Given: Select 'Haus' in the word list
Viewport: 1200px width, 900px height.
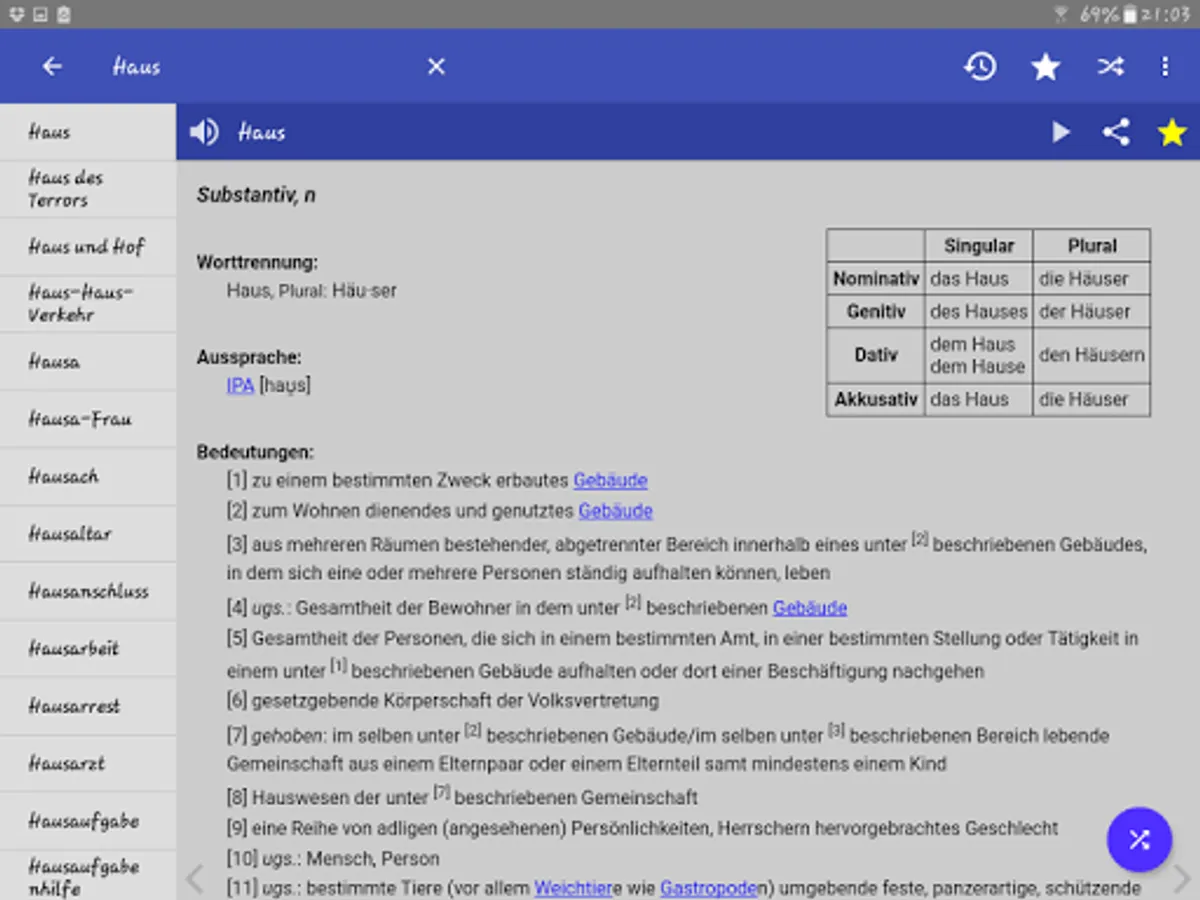Looking at the screenshot, I should (88, 132).
